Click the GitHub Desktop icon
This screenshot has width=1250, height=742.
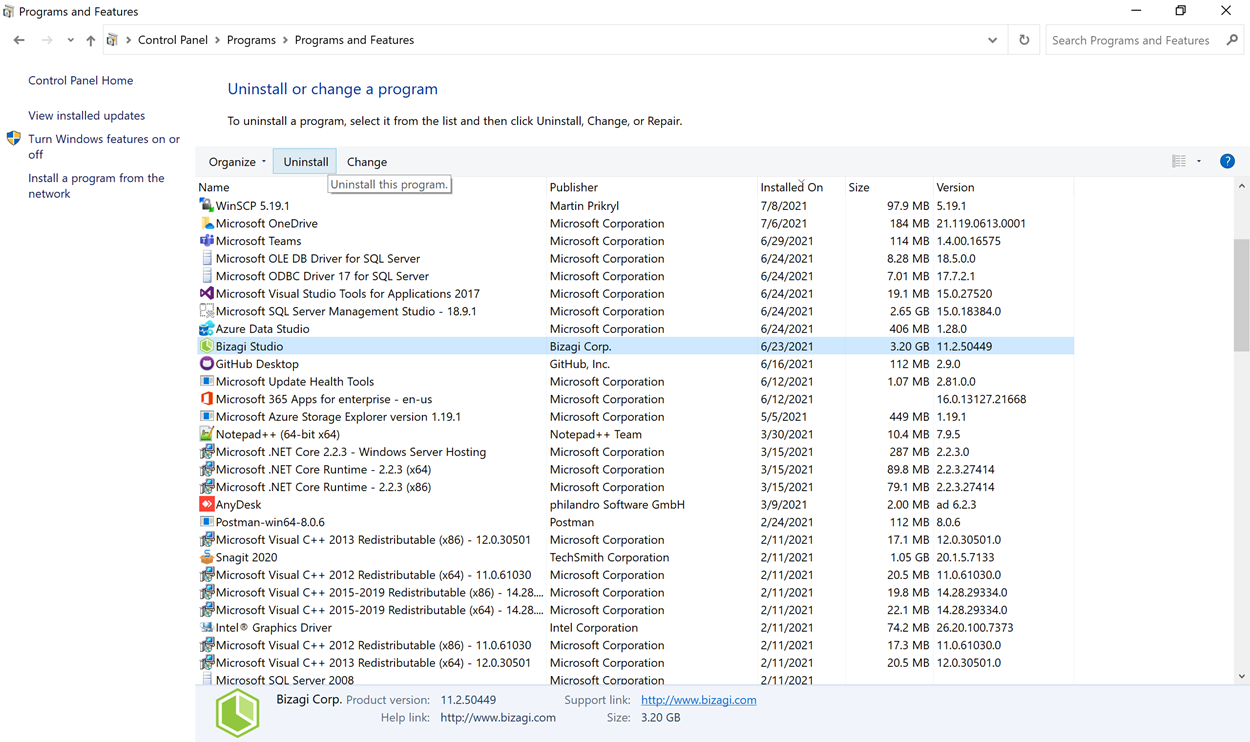tap(206, 364)
